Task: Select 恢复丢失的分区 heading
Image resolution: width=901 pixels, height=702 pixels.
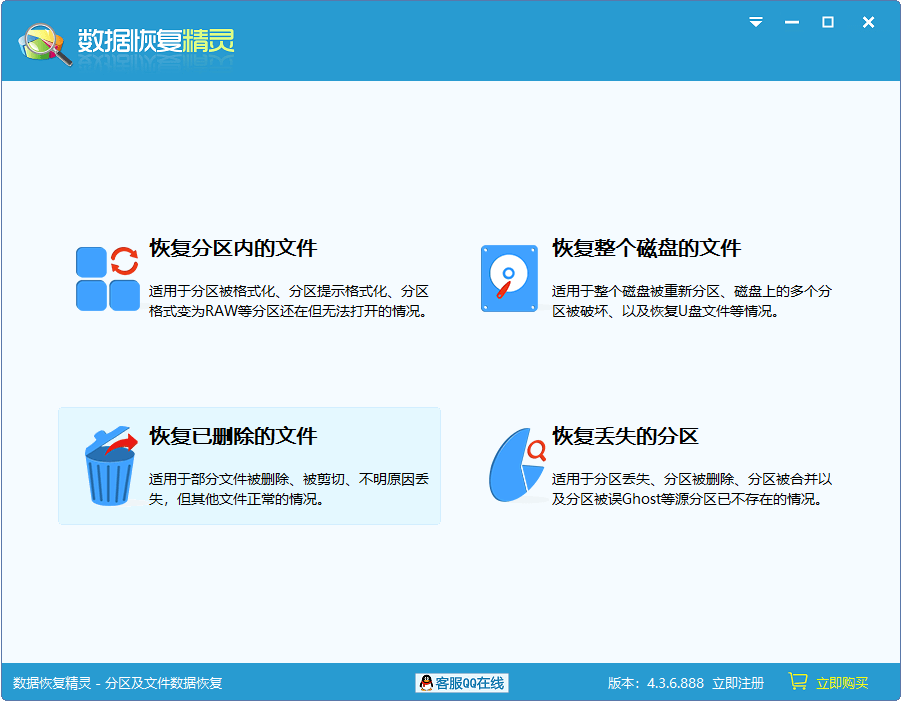Action: 625,436
